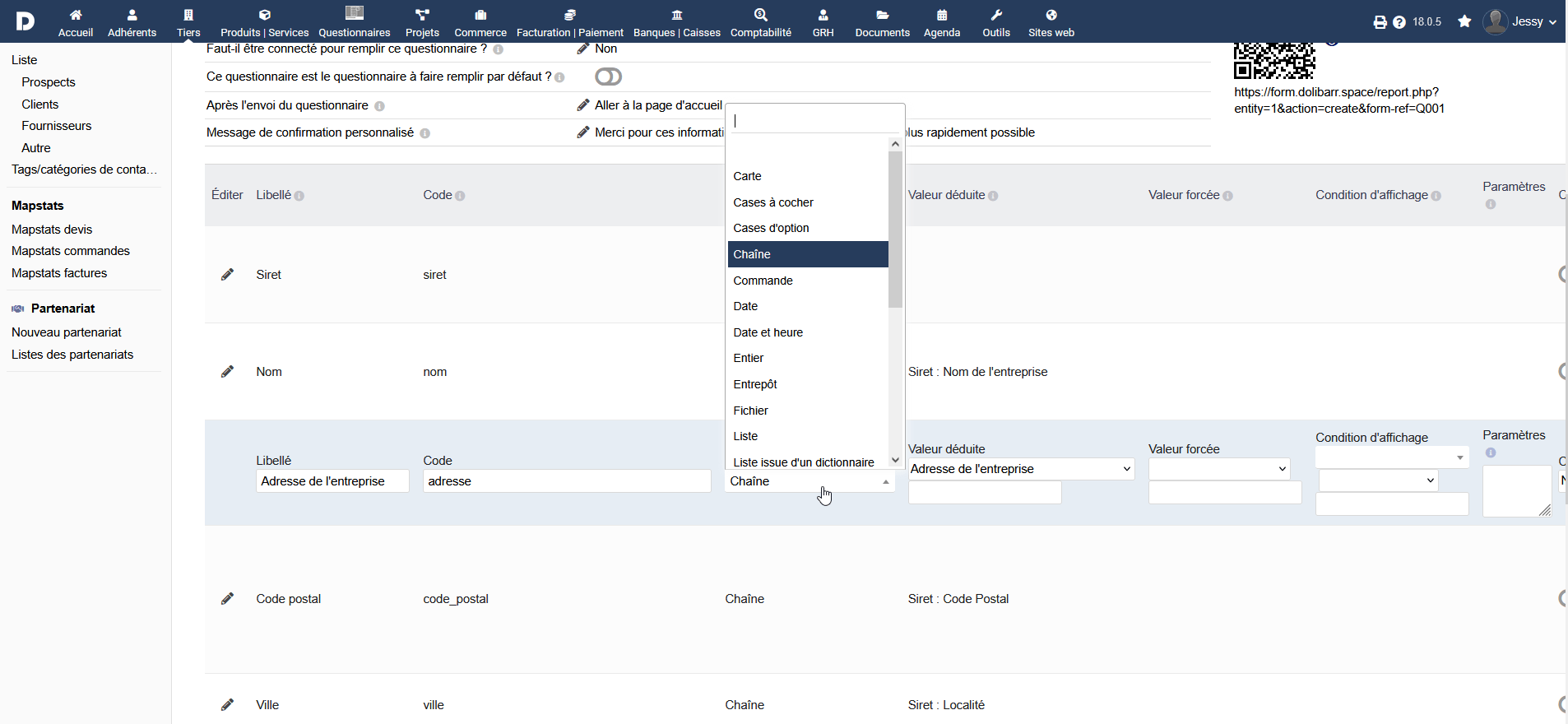Toggle default questionnaire switch
This screenshot has width=1568, height=724.
click(609, 77)
